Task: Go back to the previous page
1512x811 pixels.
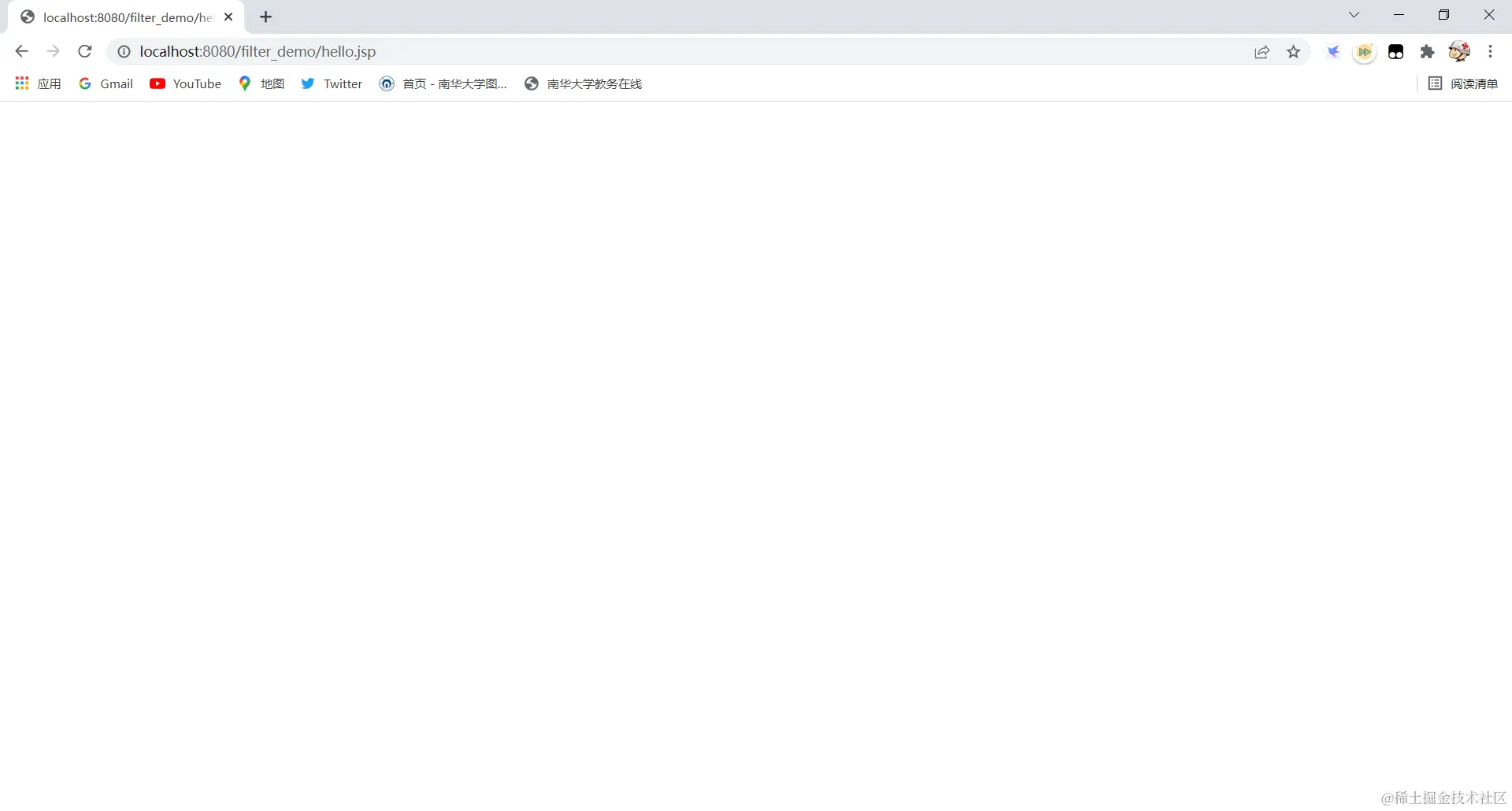Action: (20, 50)
